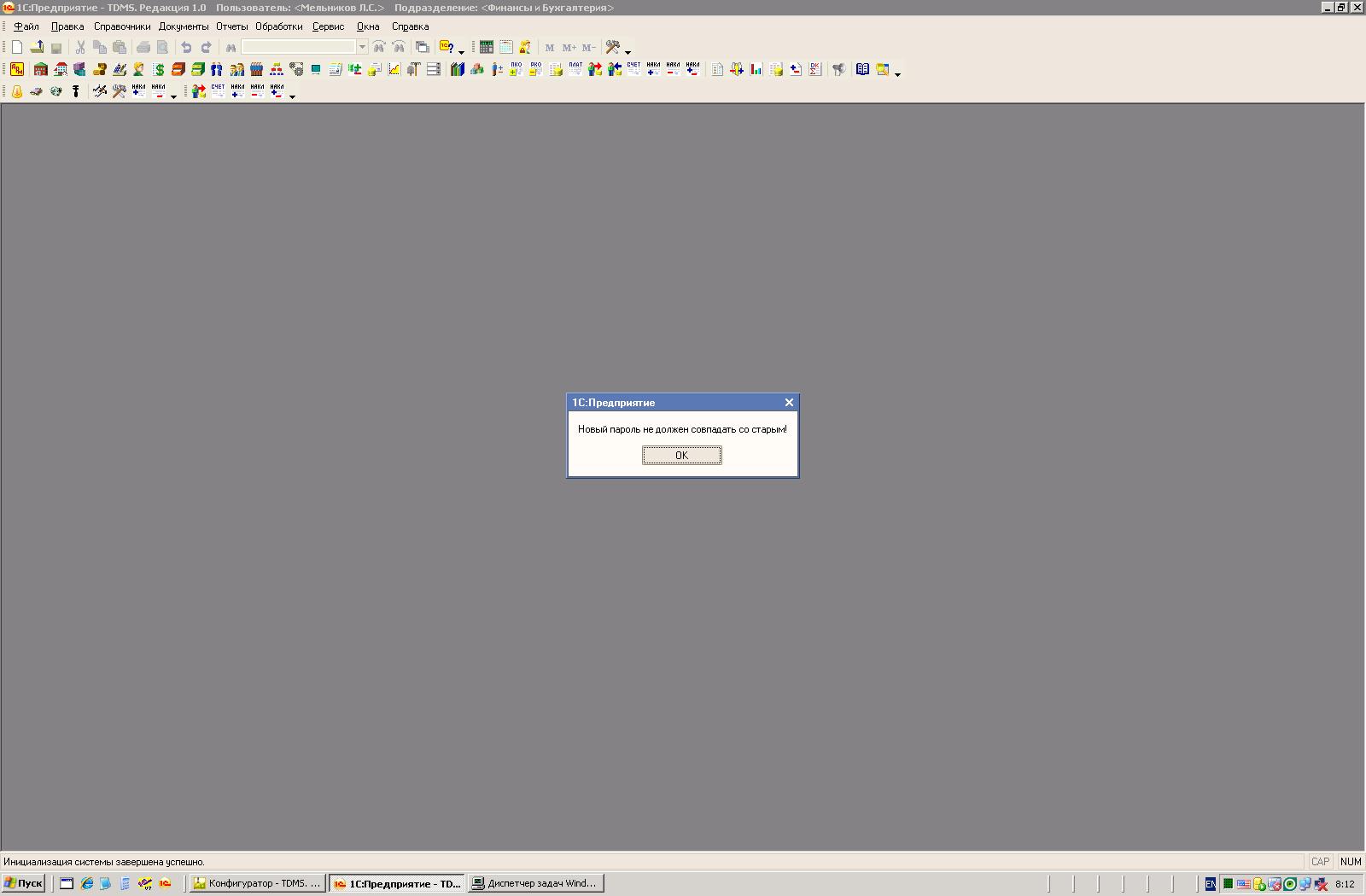This screenshot has width=1366, height=896.
Task: Open the Документы menu
Action: pos(184,26)
